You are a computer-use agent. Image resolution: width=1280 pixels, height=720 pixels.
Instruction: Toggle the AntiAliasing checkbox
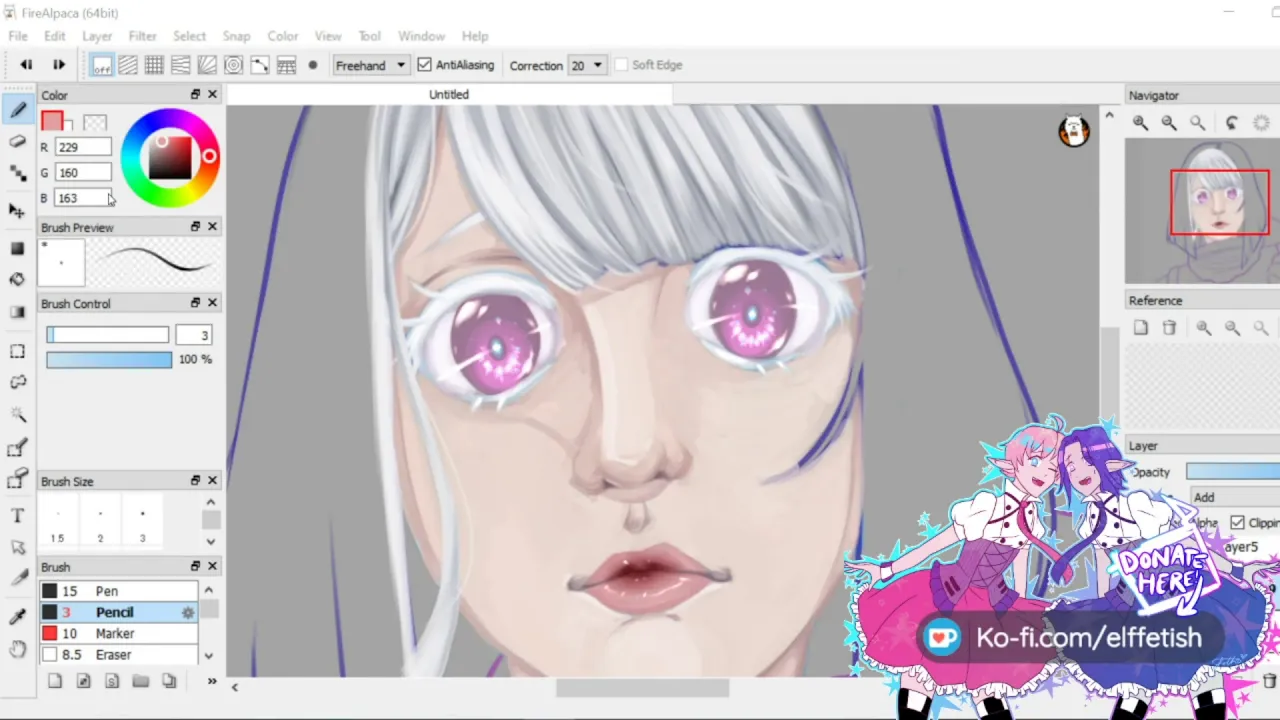click(x=424, y=65)
